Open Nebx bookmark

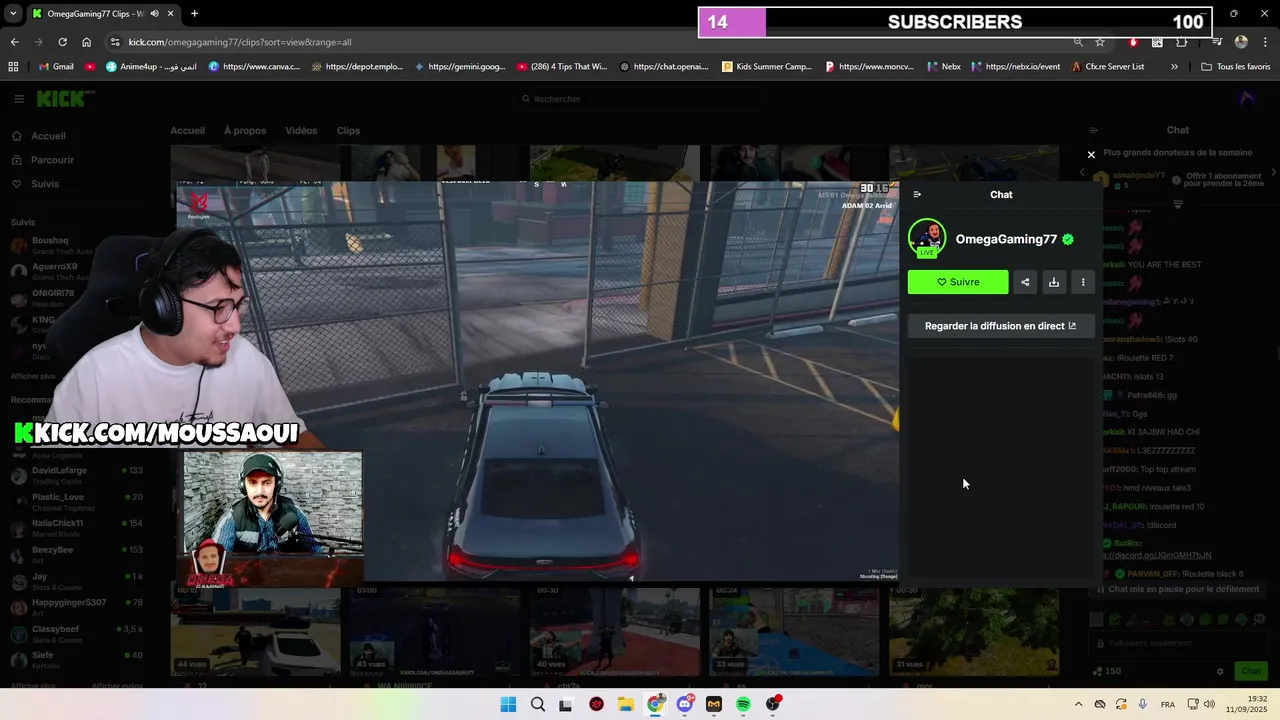943,67
